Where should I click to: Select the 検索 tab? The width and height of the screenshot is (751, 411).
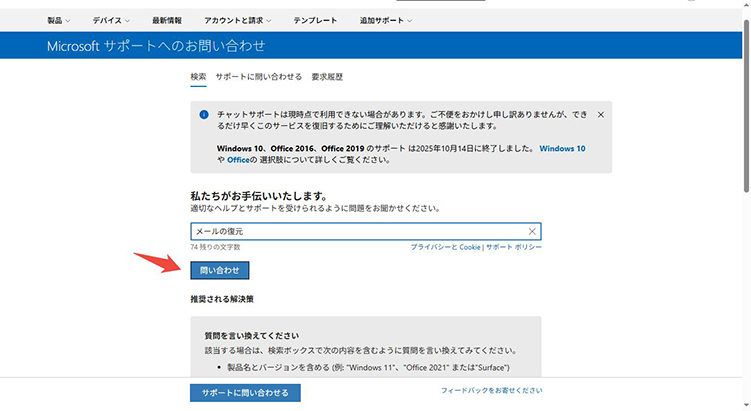(x=198, y=77)
